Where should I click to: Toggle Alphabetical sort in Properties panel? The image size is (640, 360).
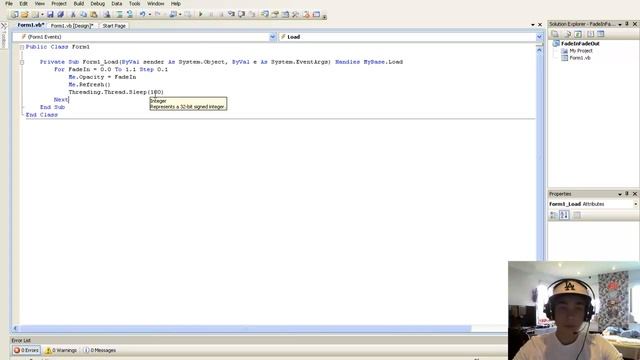pyautogui.click(x=564, y=215)
